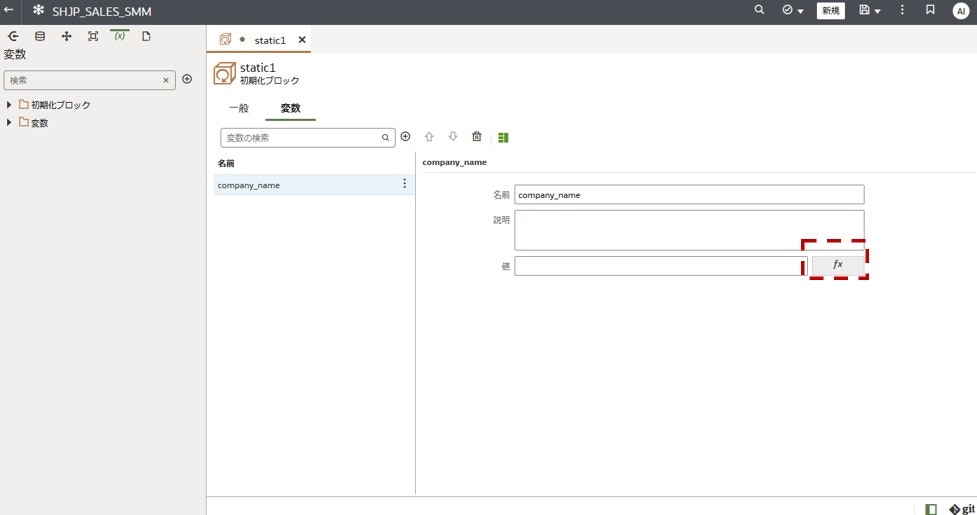Viewport: 977px width, 515px height.
Task: Click the 新規 button
Action: 831,11
